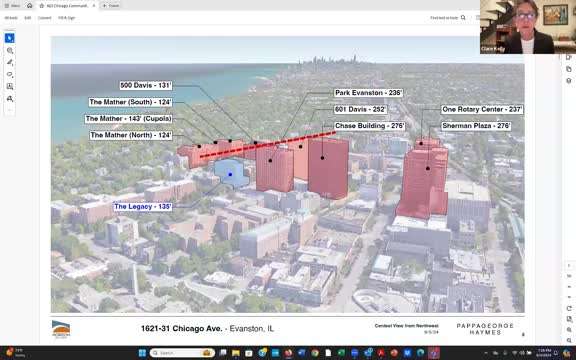576x360 pixels.
Task: Click the '1621-31 Chicago Ave.' title text
Action: [181, 328]
